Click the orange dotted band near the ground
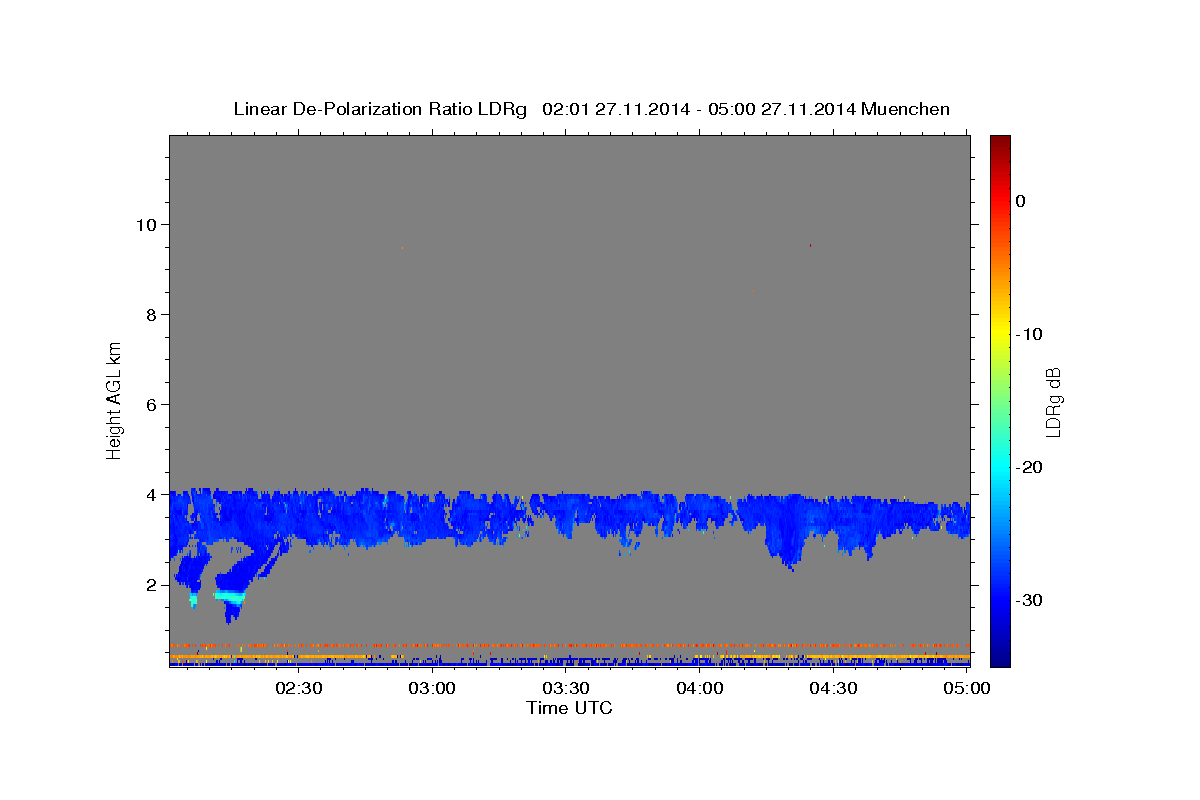This screenshot has width=1200, height=800. (570, 646)
